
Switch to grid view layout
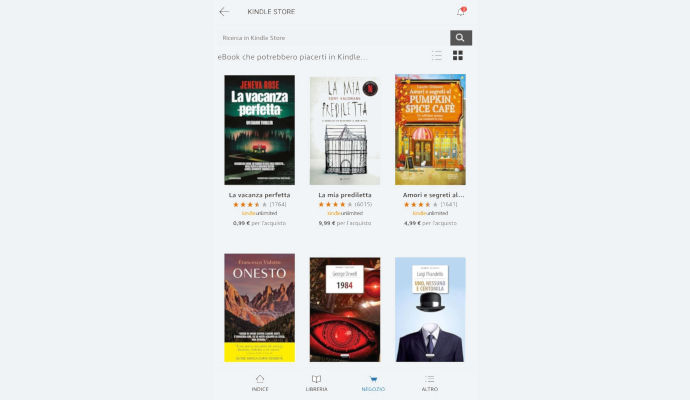(458, 55)
